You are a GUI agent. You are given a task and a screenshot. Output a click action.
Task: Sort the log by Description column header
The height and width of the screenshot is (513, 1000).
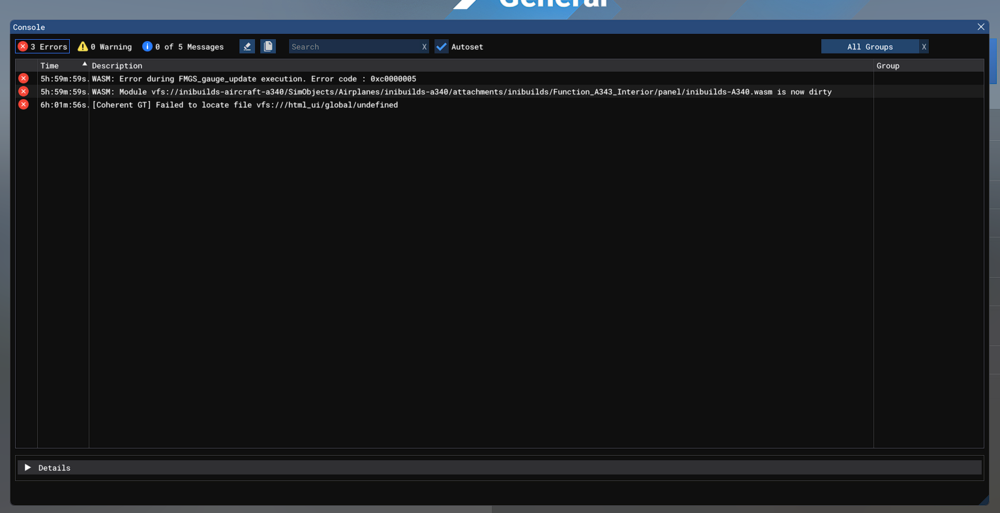[x=117, y=66]
